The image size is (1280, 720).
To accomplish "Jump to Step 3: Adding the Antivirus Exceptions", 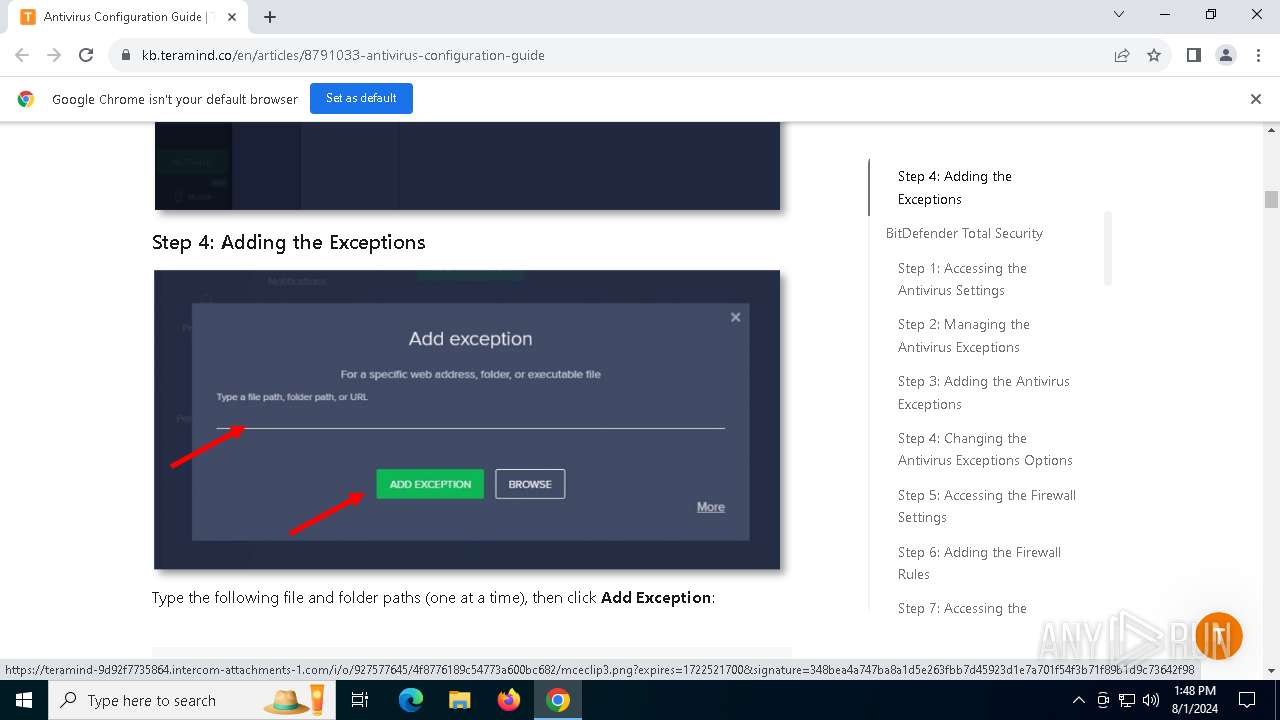I will coord(984,392).
